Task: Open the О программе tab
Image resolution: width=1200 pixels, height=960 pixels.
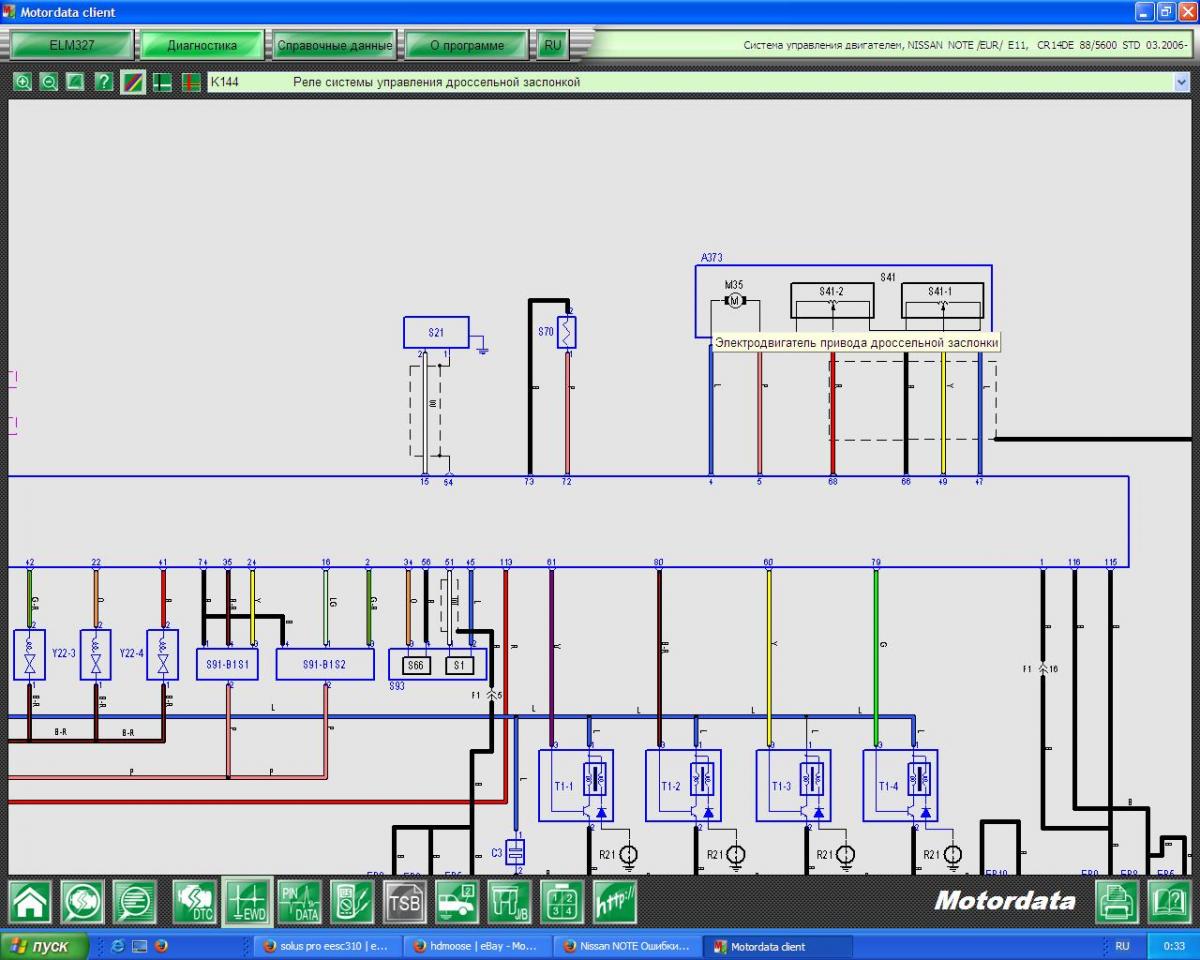Action: [x=466, y=45]
